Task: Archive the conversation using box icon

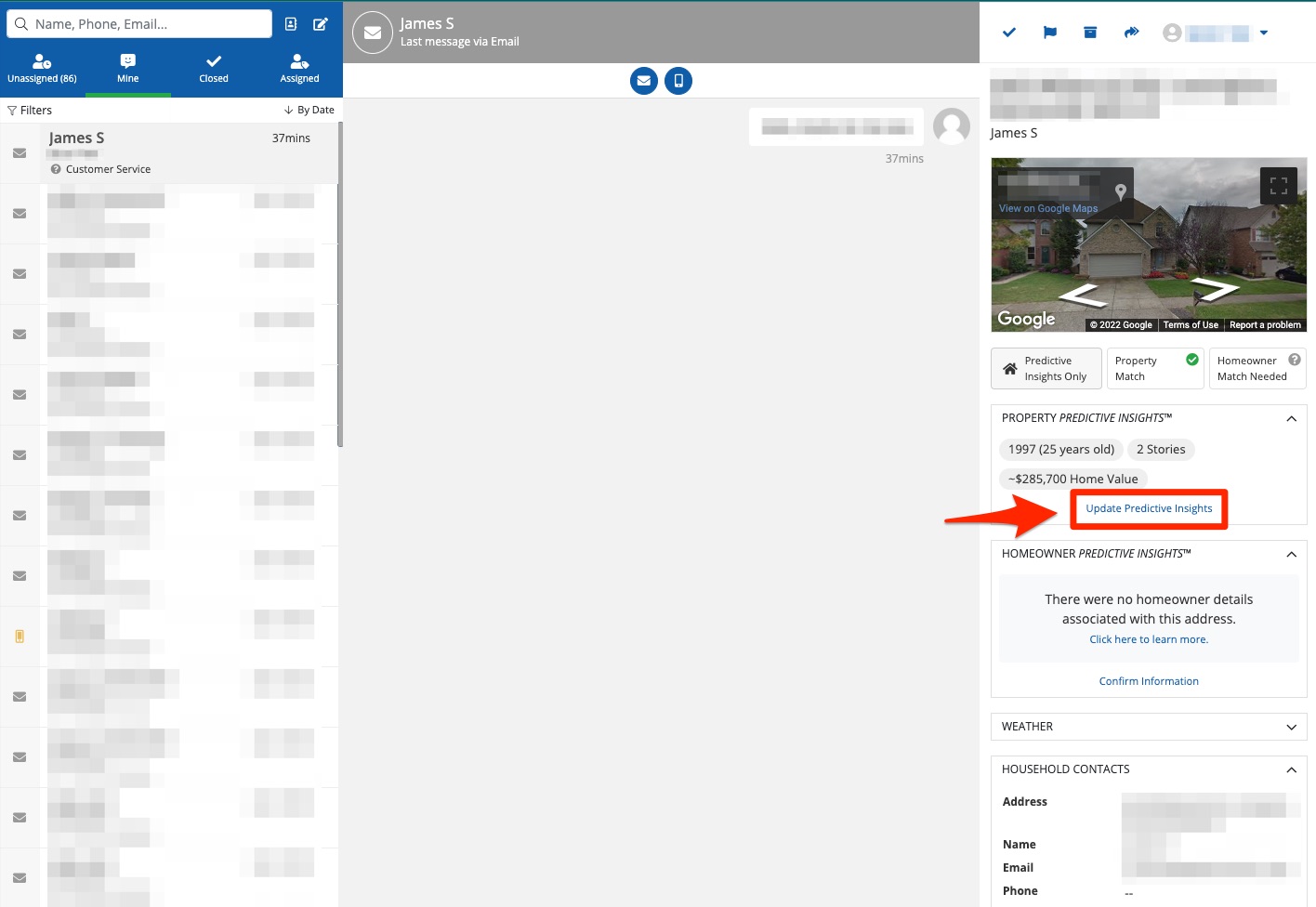Action: 1090,33
